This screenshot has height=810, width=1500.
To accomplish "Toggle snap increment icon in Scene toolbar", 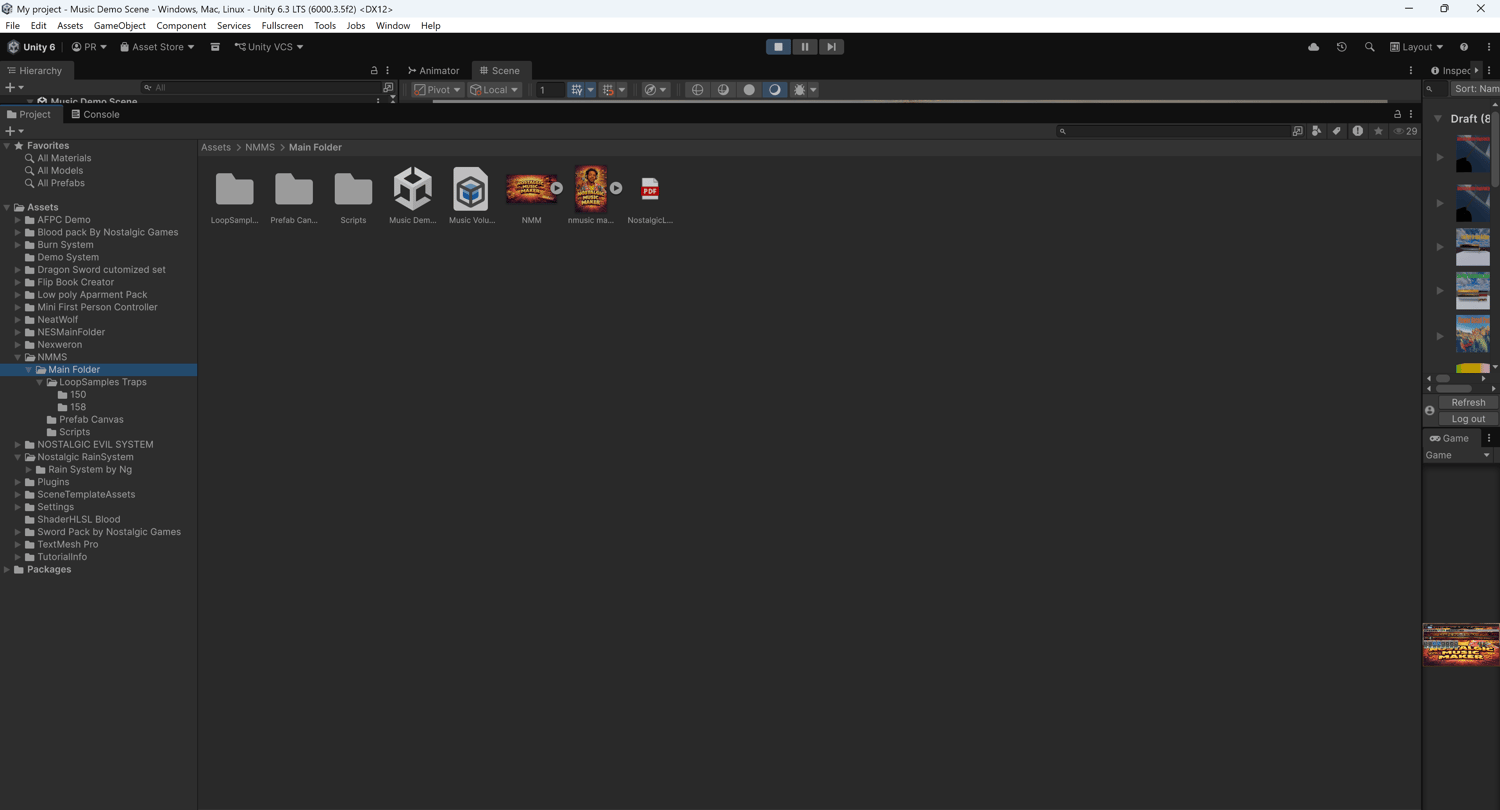I will point(608,90).
